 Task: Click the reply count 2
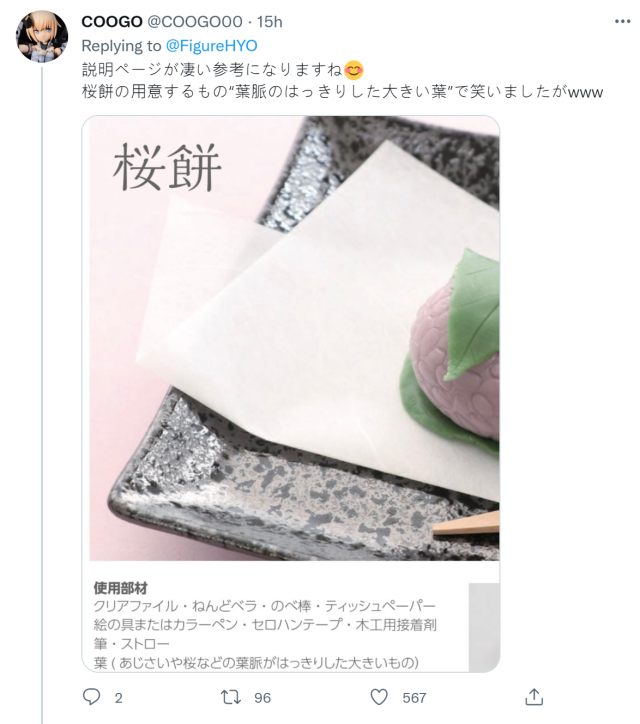119,698
